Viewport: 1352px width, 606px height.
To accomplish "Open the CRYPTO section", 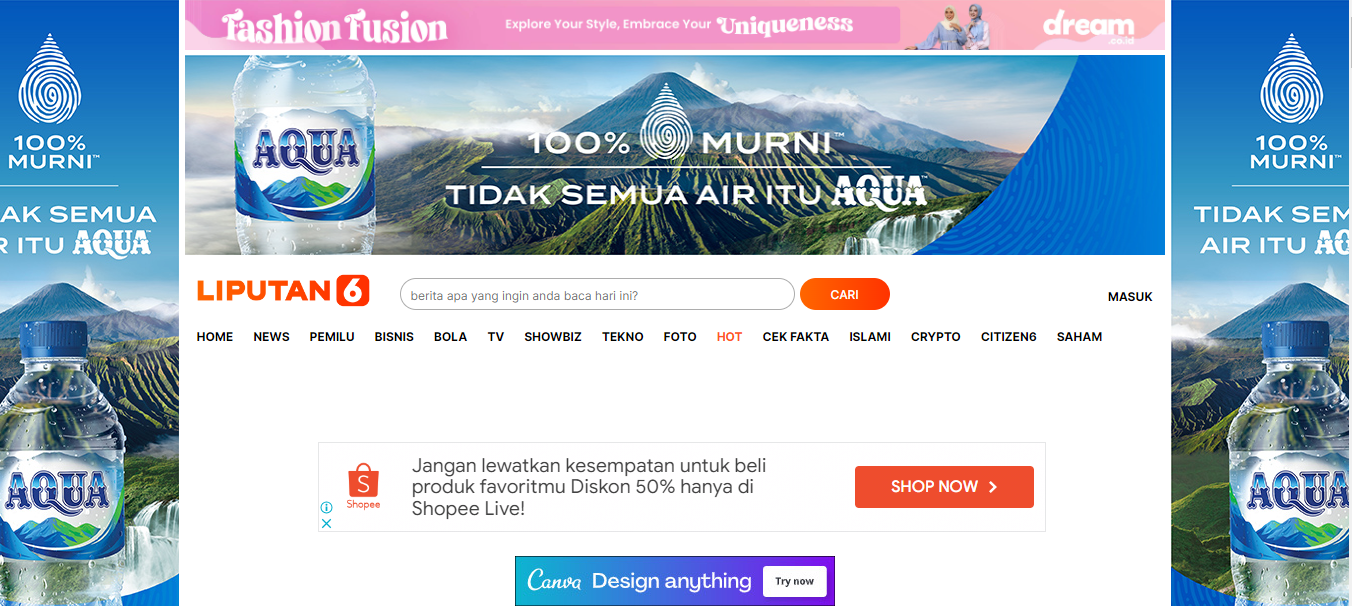I will 936,337.
